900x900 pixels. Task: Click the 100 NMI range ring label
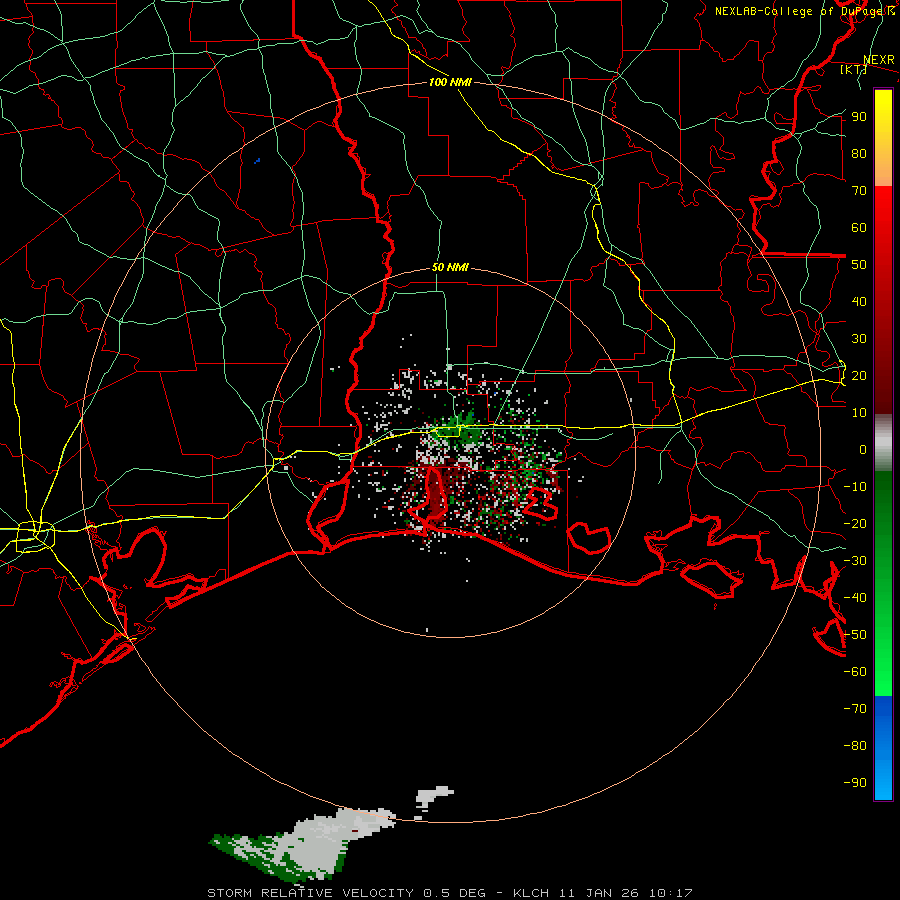[x=450, y=82]
